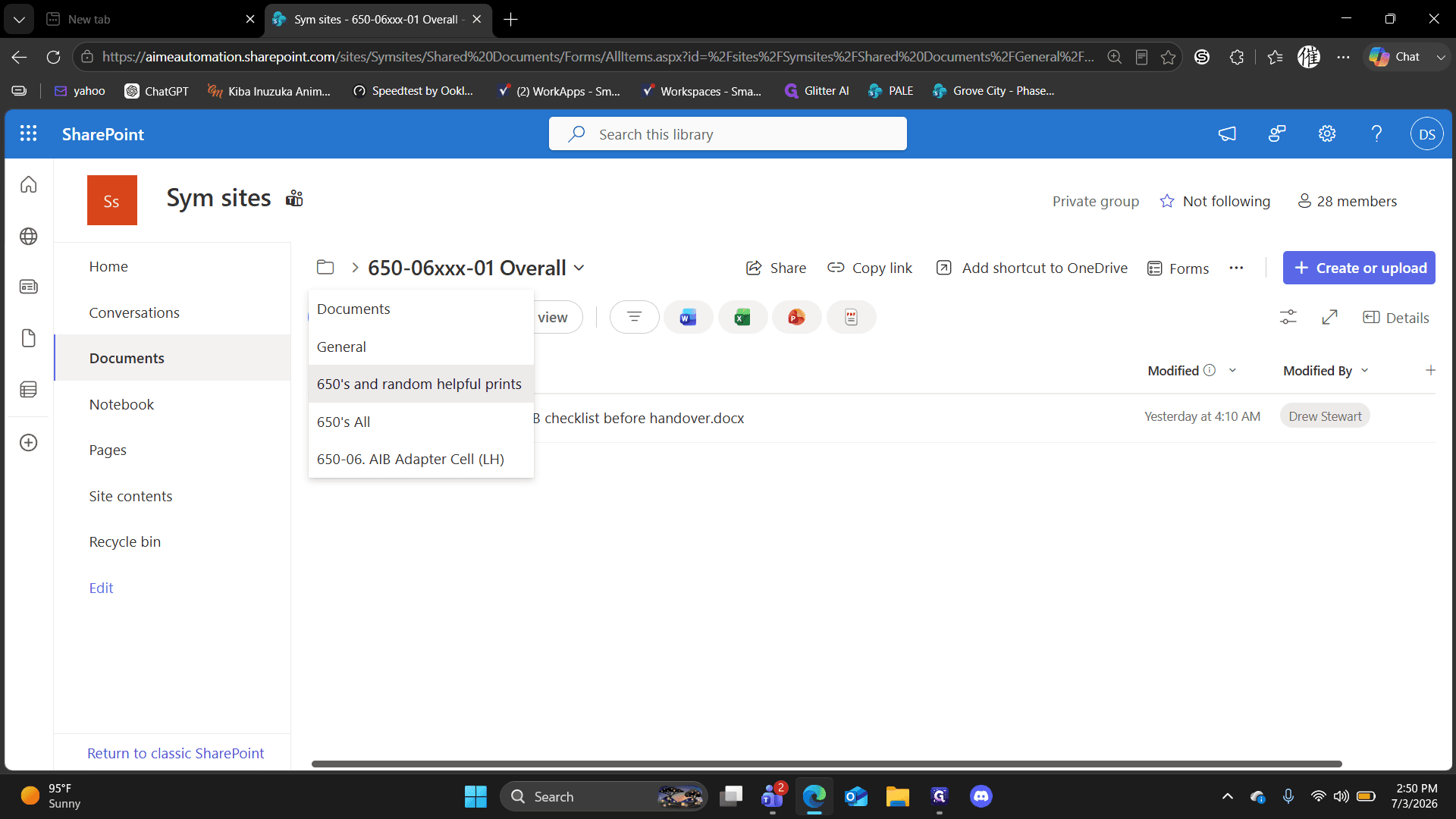Screen dimensions: 1456x819
Task: Click Return to classic SharePoint link
Action: 175,753
